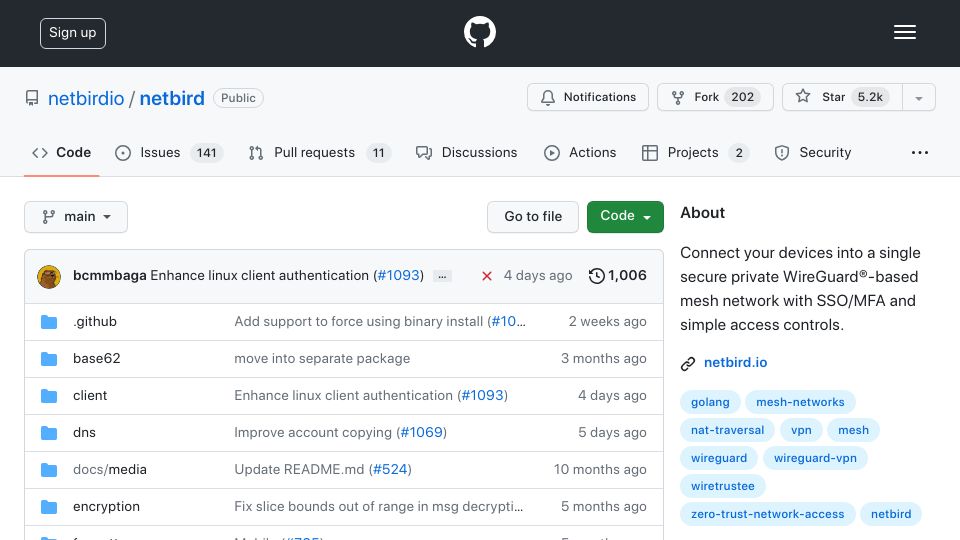The width and height of the screenshot is (960, 540).
Task: Click the link icon beside netbird.io
Action: pyautogui.click(x=688, y=364)
